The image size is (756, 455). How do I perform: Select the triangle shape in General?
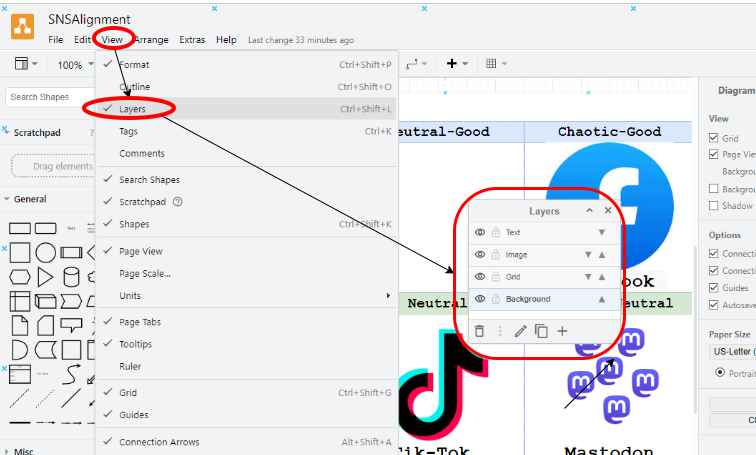[45, 277]
